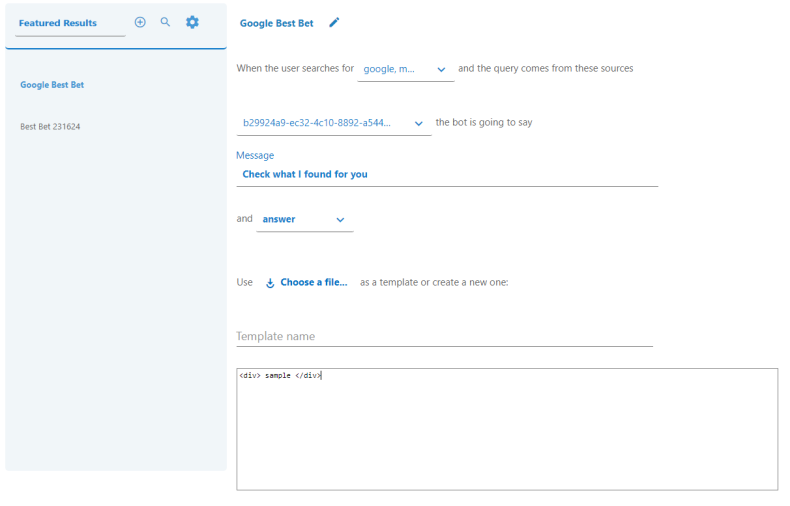Click the chevron arrow on the source ID field
The width and height of the screenshot is (790, 506).
(417, 123)
